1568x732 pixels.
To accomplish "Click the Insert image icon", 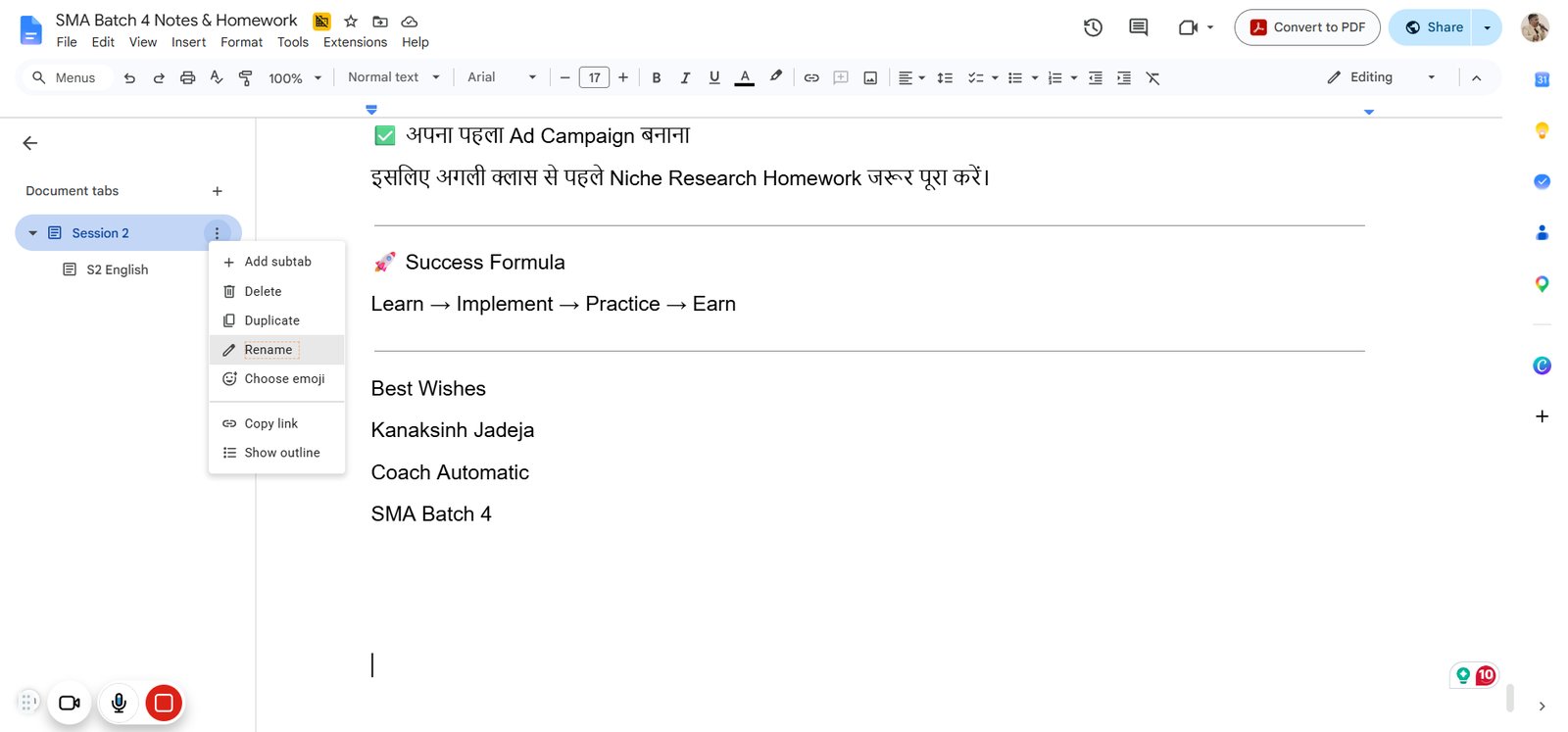I will tap(870, 77).
